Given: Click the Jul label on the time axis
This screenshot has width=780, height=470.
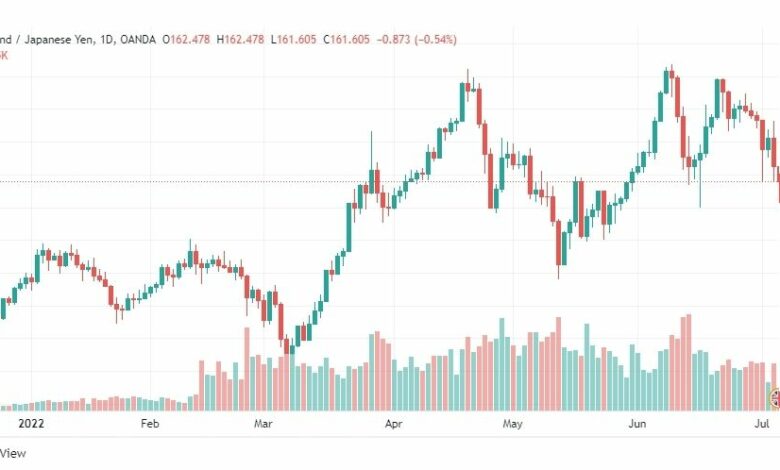Looking at the screenshot, I should click(x=762, y=424).
